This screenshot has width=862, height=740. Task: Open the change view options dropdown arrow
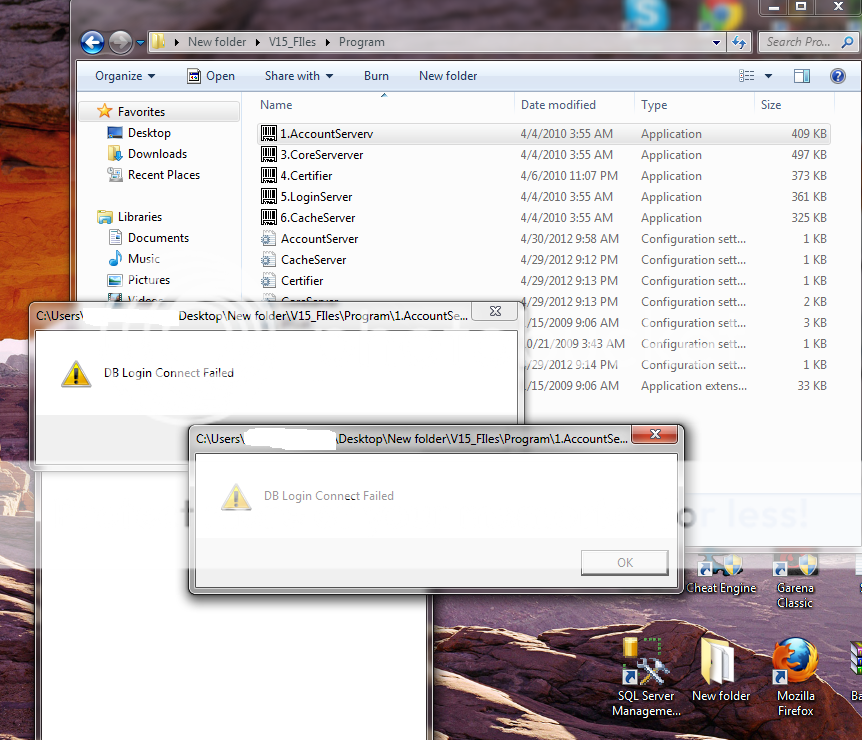pos(768,76)
